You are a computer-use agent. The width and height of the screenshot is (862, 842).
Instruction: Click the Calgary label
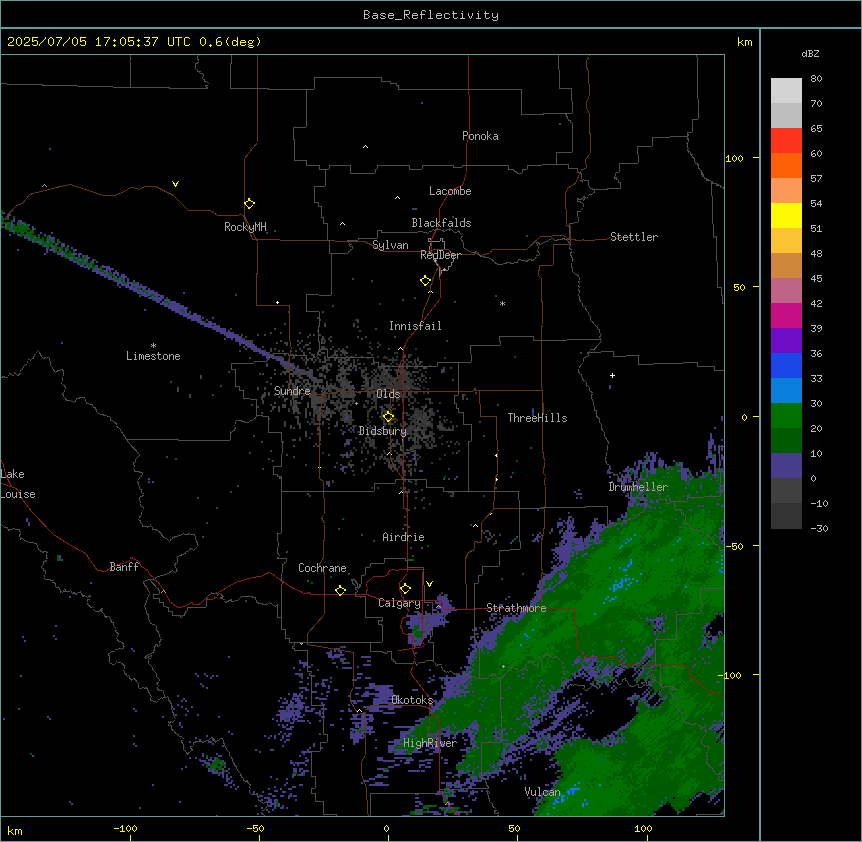coord(399,603)
